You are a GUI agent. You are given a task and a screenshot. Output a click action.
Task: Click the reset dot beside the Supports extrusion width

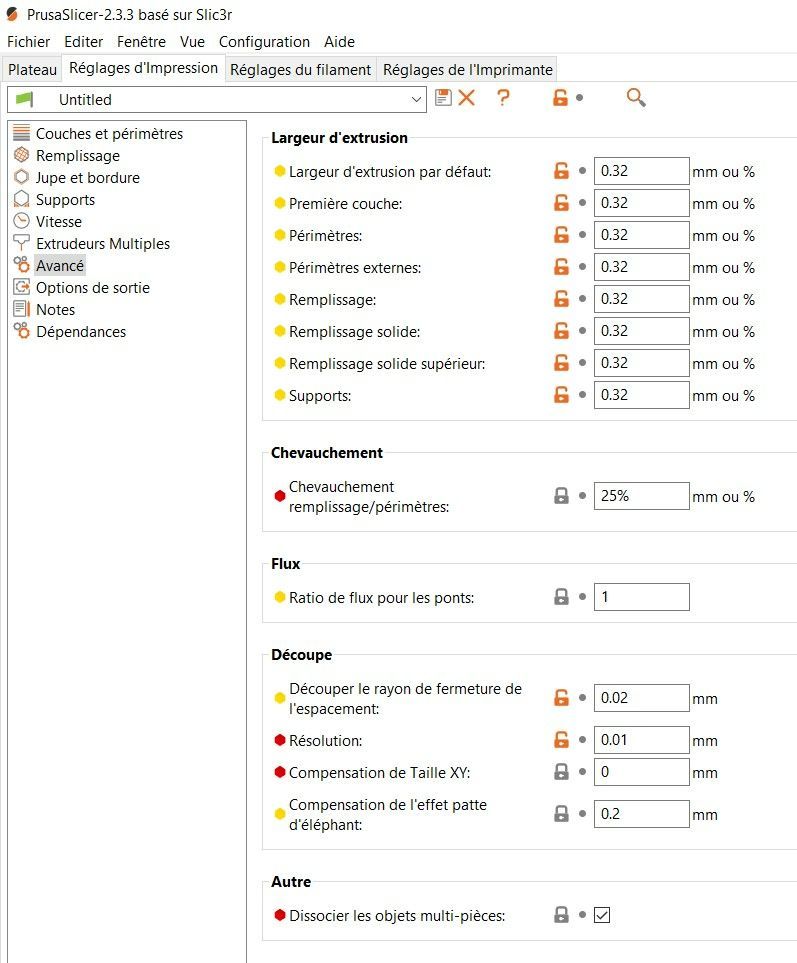coord(582,394)
